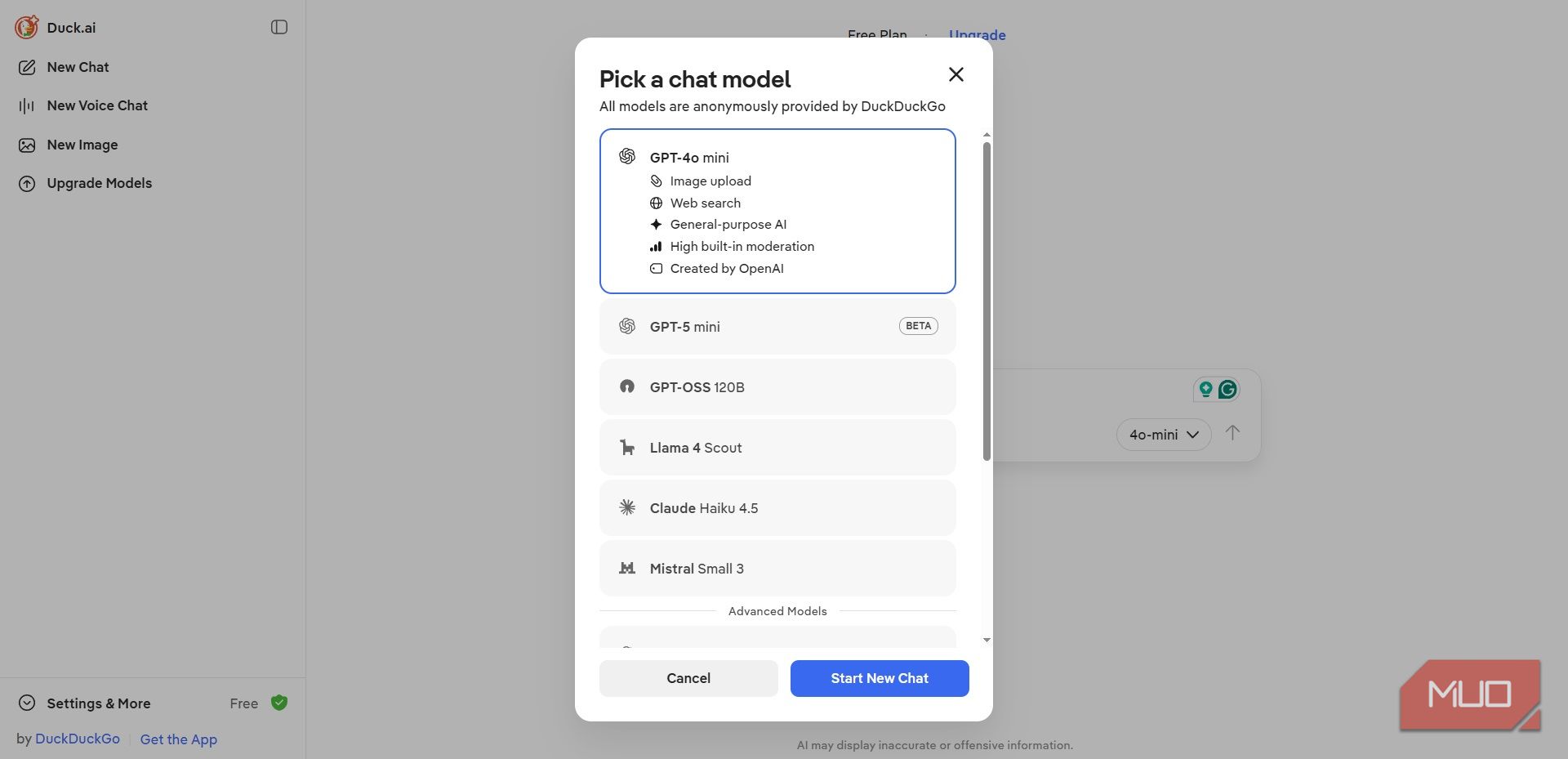The image size is (1568, 759).
Task: Click the "Image upload" feature text
Action: point(710,181)
